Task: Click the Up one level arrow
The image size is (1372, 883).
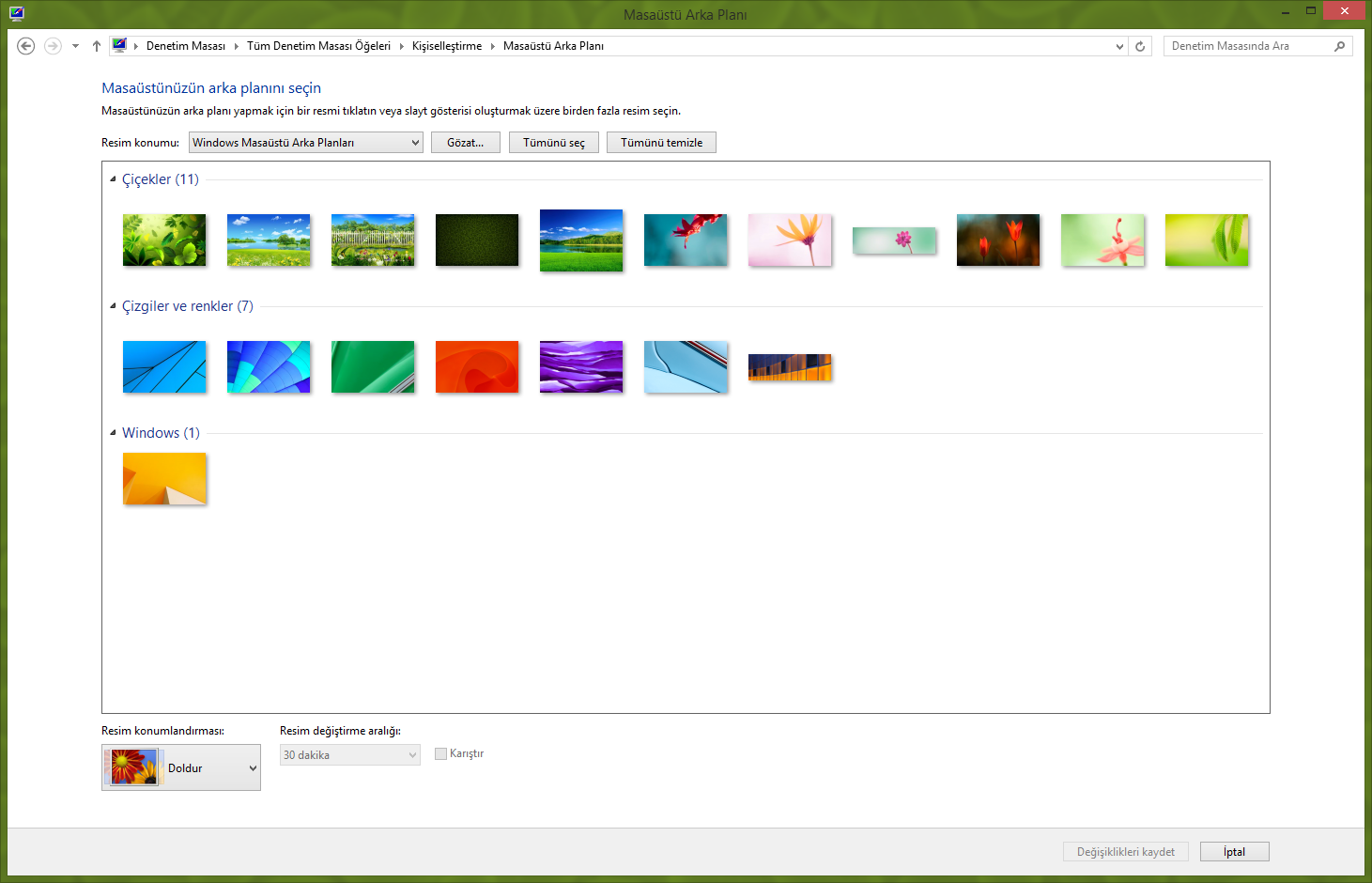Action: [97, 46]
